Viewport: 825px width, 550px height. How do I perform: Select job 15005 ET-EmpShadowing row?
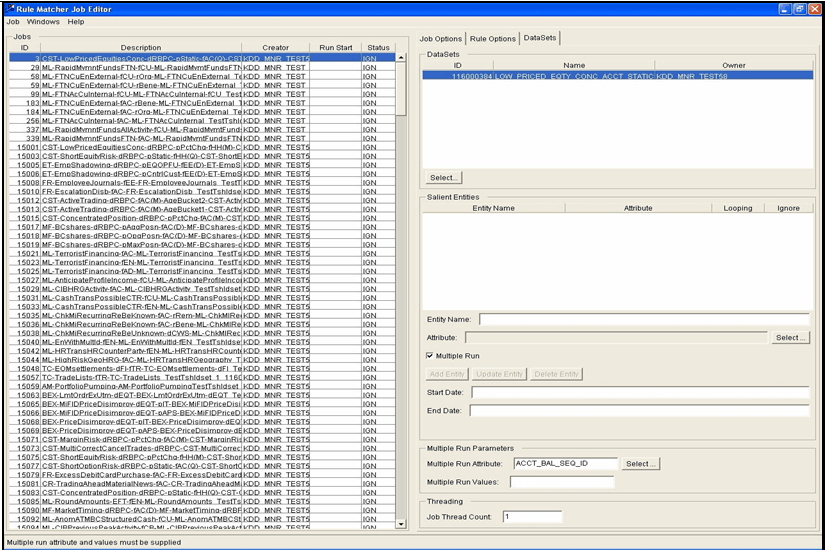202,165
